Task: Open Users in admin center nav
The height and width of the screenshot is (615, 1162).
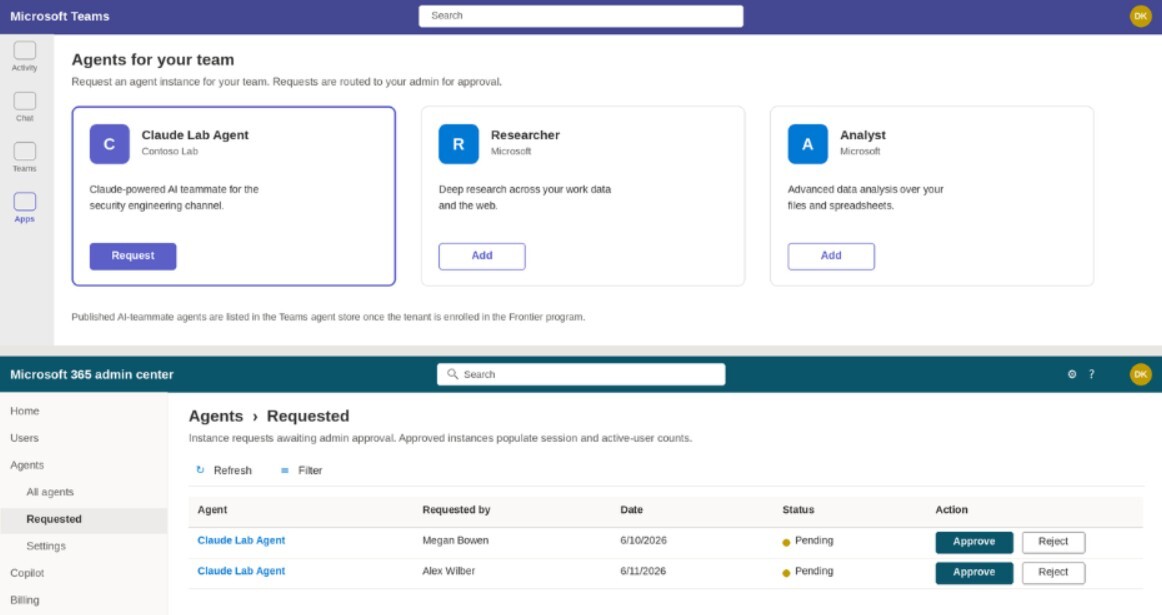Action: (x=24, y=438)
